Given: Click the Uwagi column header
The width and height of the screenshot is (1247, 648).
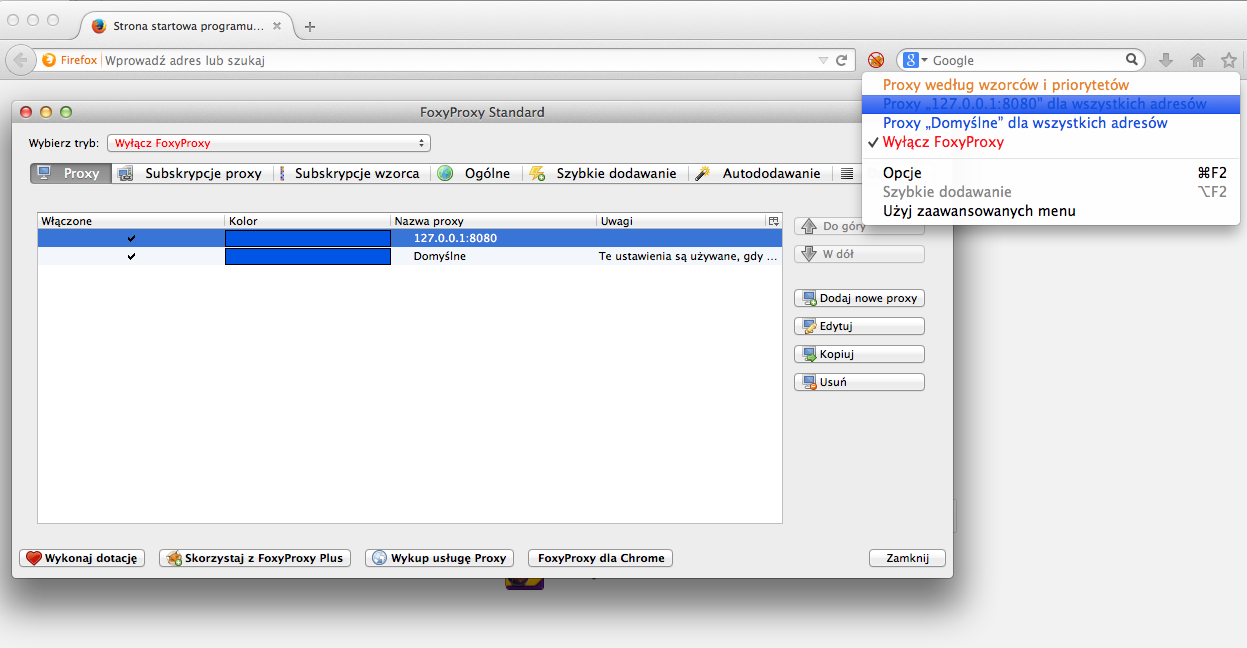Looking at the screenshot, I should [x=680, y=220].
